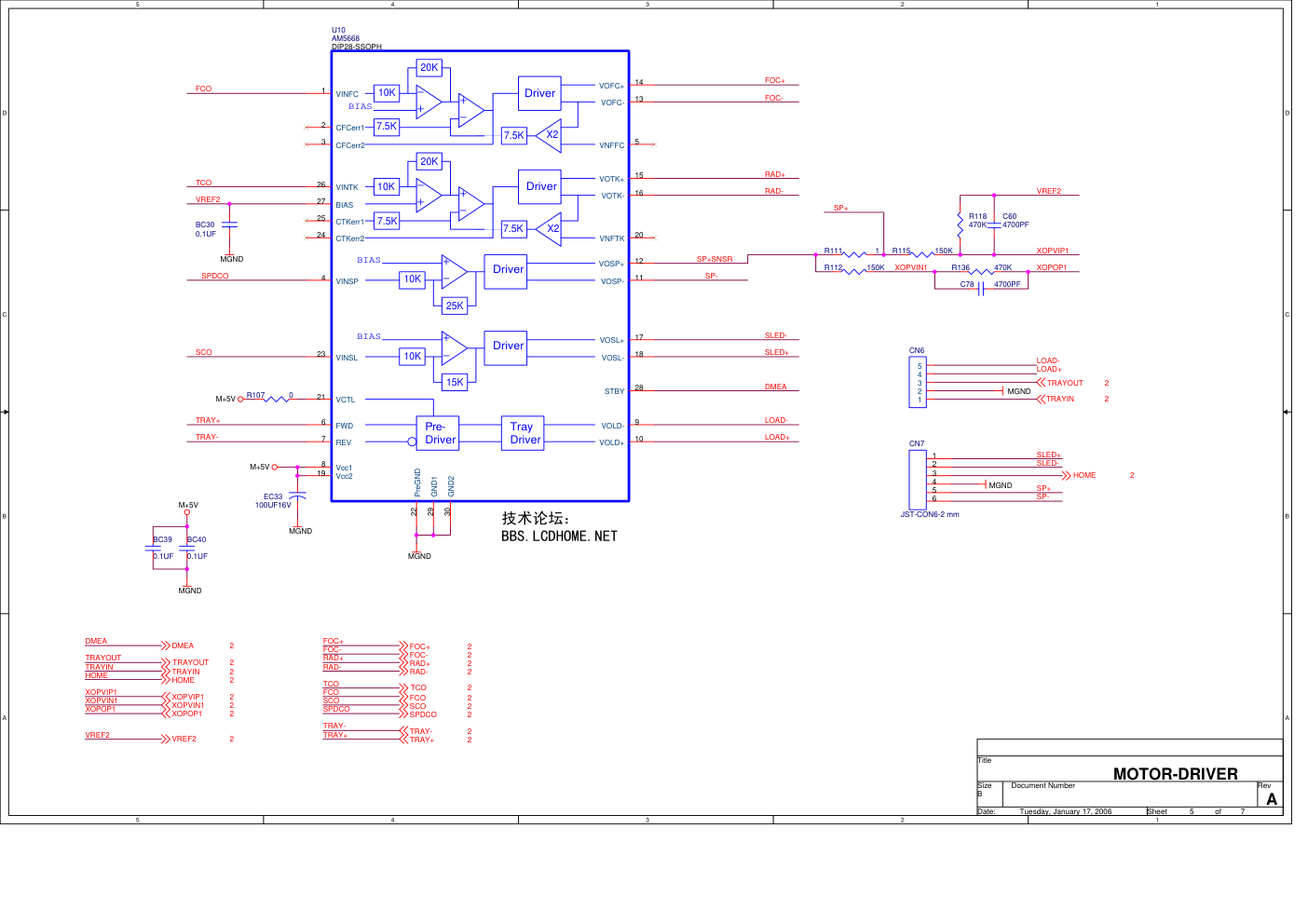
Task: Select the X2 amplifier feeding VNFTK
Action: coord(550,229)
